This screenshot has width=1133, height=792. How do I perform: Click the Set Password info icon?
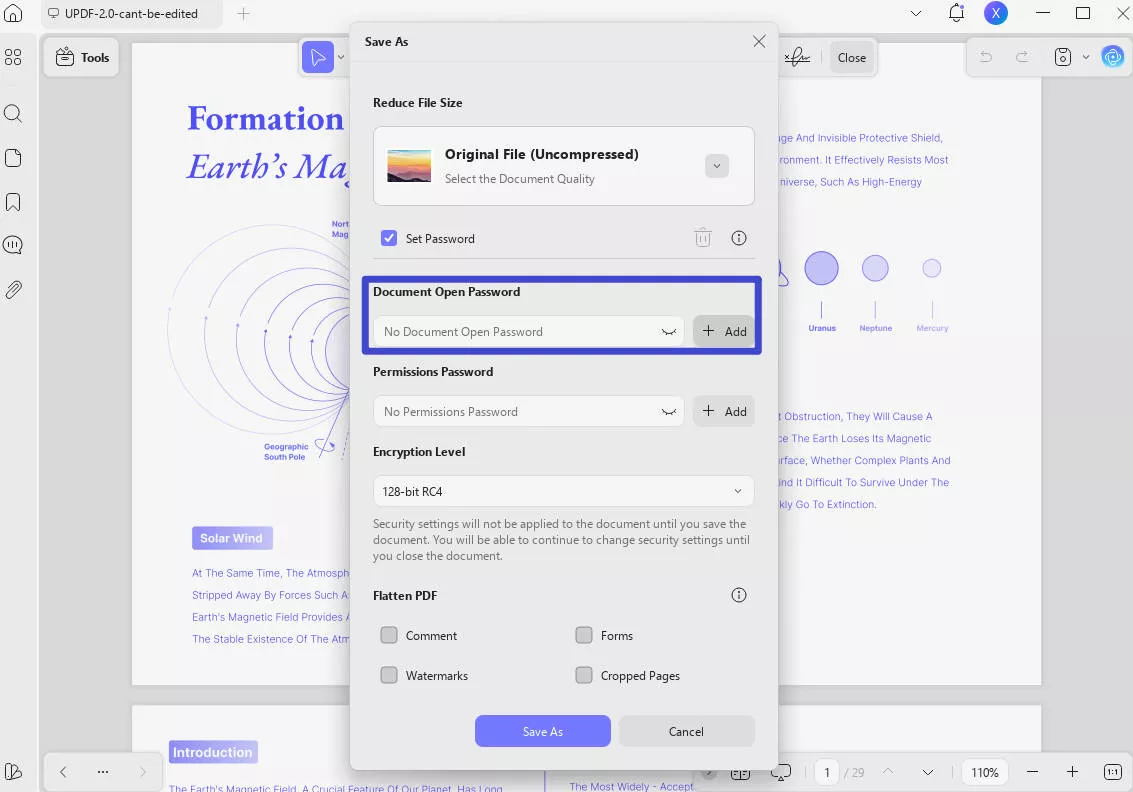738,238
